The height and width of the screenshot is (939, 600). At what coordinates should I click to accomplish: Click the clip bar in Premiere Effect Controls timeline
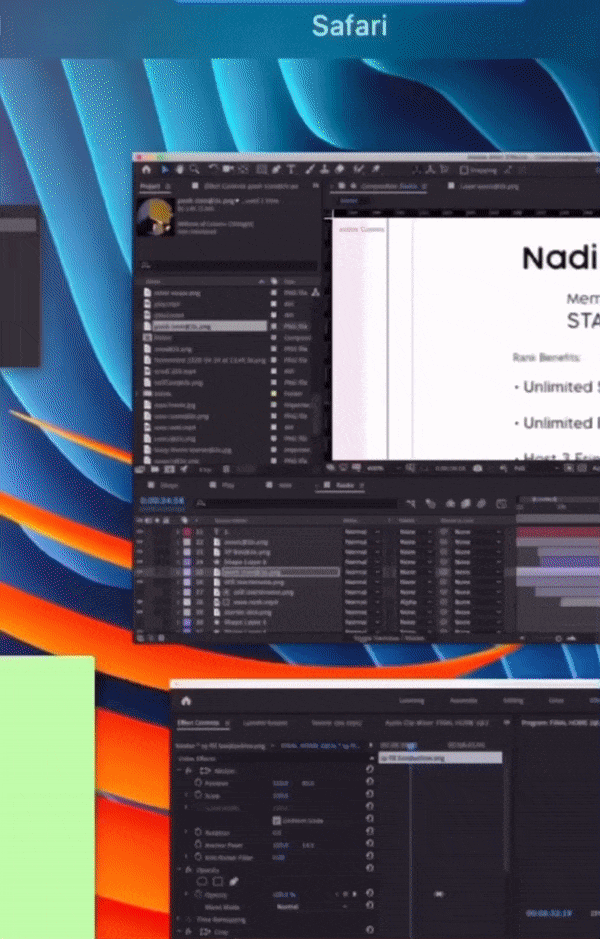click(440, 758)
